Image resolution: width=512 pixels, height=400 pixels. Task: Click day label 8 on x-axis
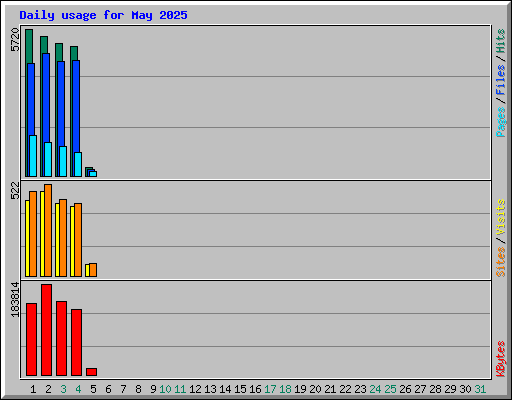138,389
